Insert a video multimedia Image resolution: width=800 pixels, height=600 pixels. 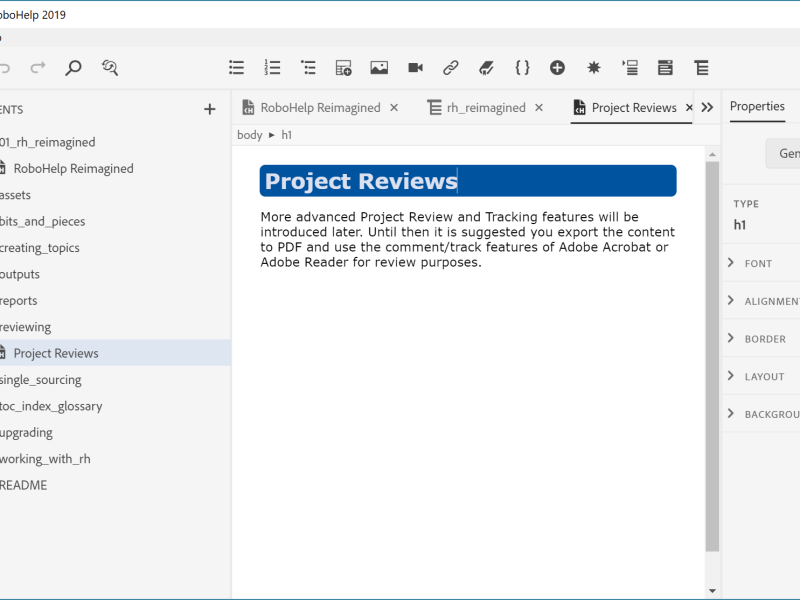415,67
